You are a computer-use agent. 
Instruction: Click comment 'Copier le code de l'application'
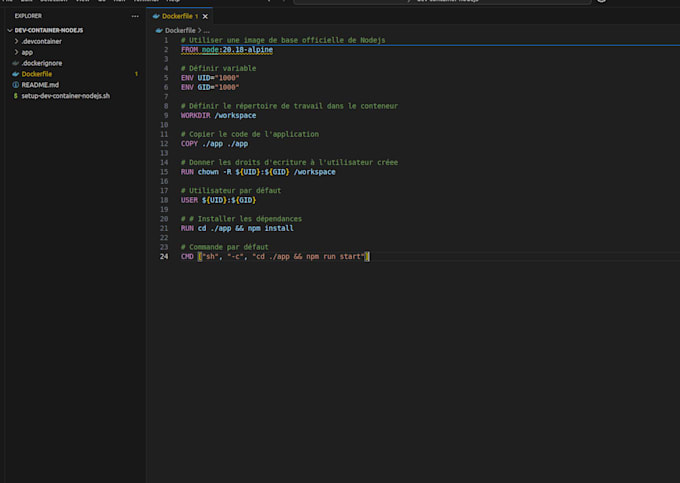[x=250, y=134]
